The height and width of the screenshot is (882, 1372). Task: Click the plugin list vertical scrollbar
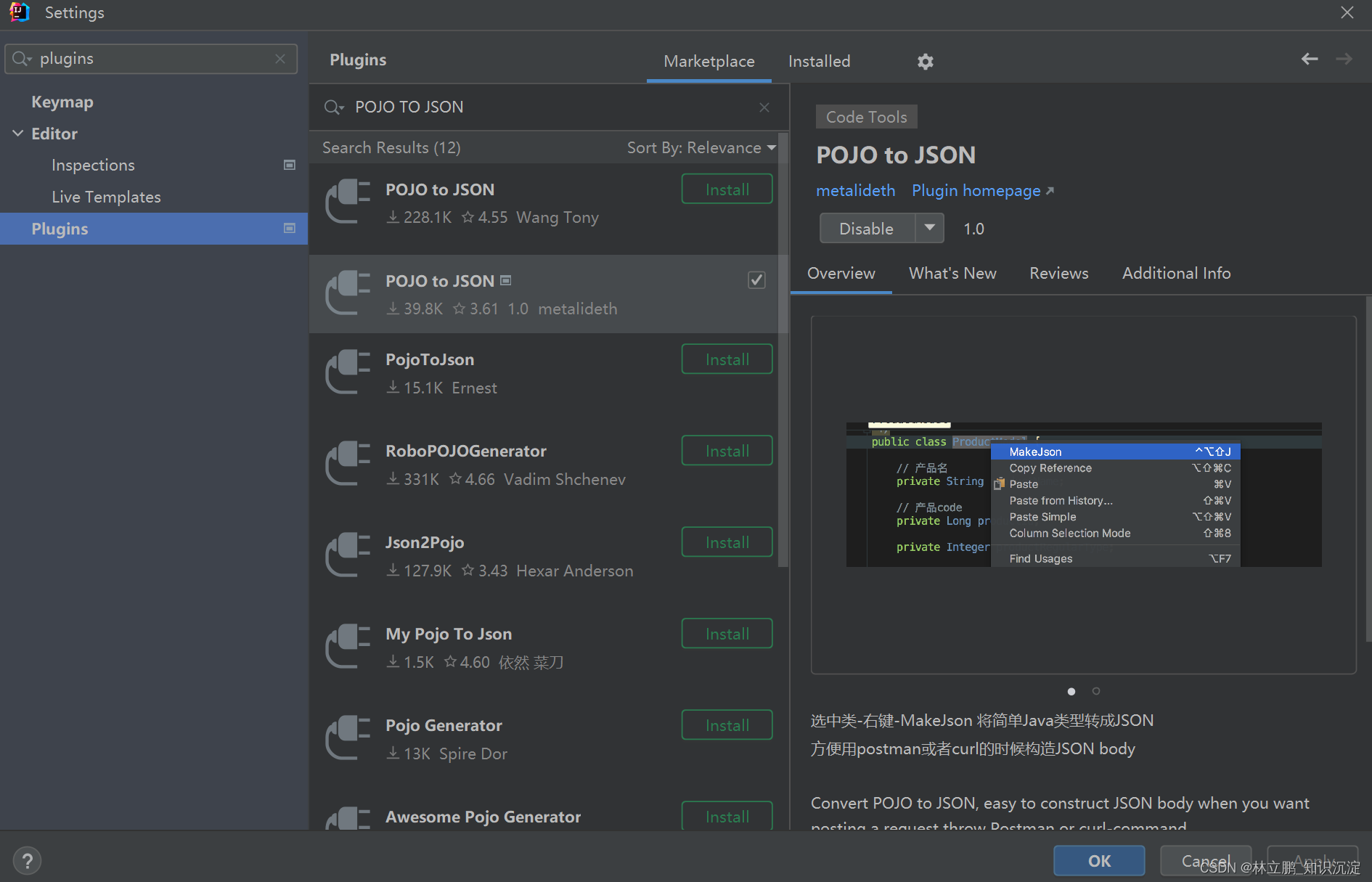783,348
